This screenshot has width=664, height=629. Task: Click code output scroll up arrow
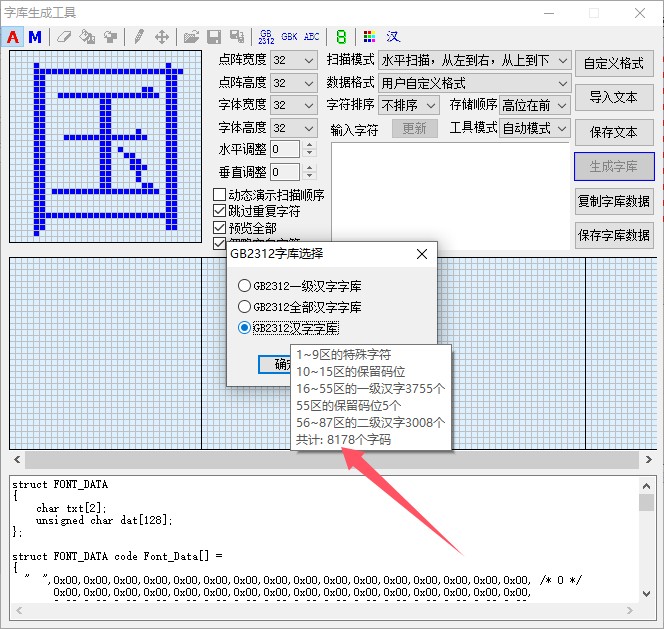coord(646,486)
